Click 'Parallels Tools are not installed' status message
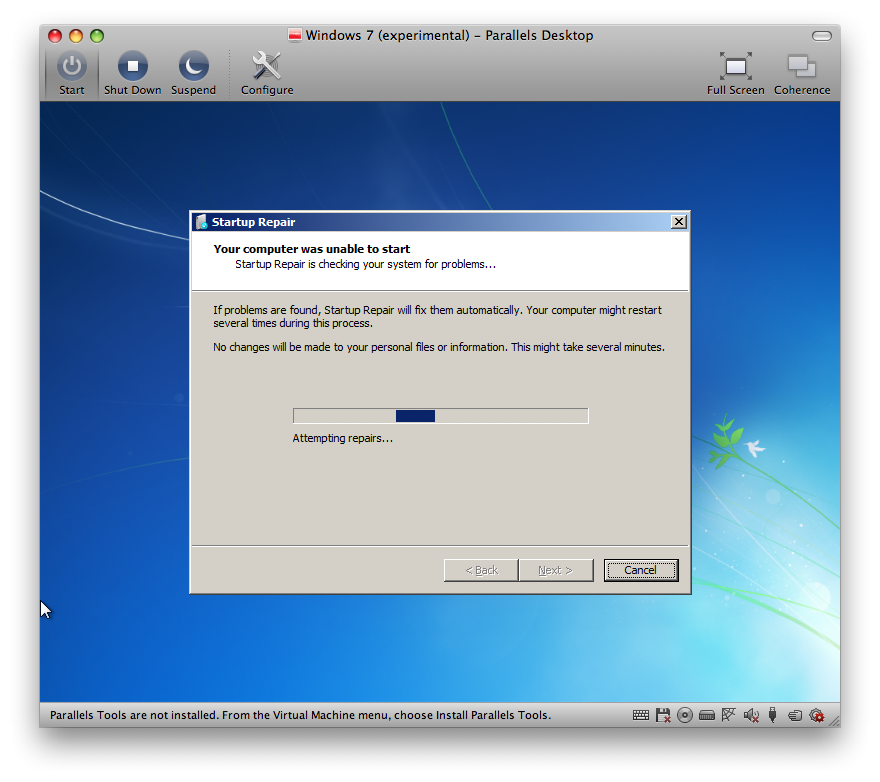The width and height of the screenshot is (880, 782). coord(300,715)
